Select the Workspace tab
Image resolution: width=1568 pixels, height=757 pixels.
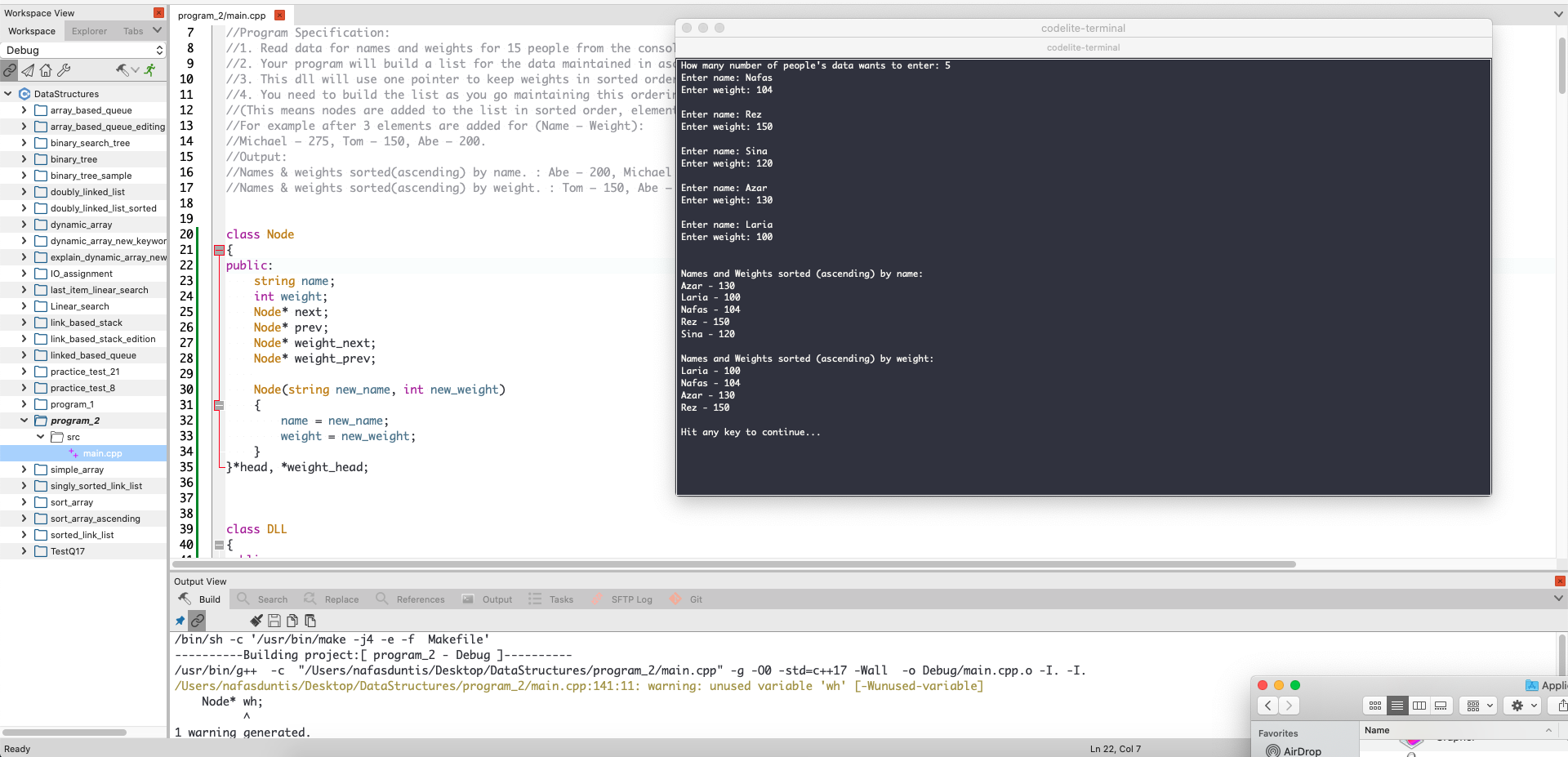pyautogui.click(x=32, y=31)
